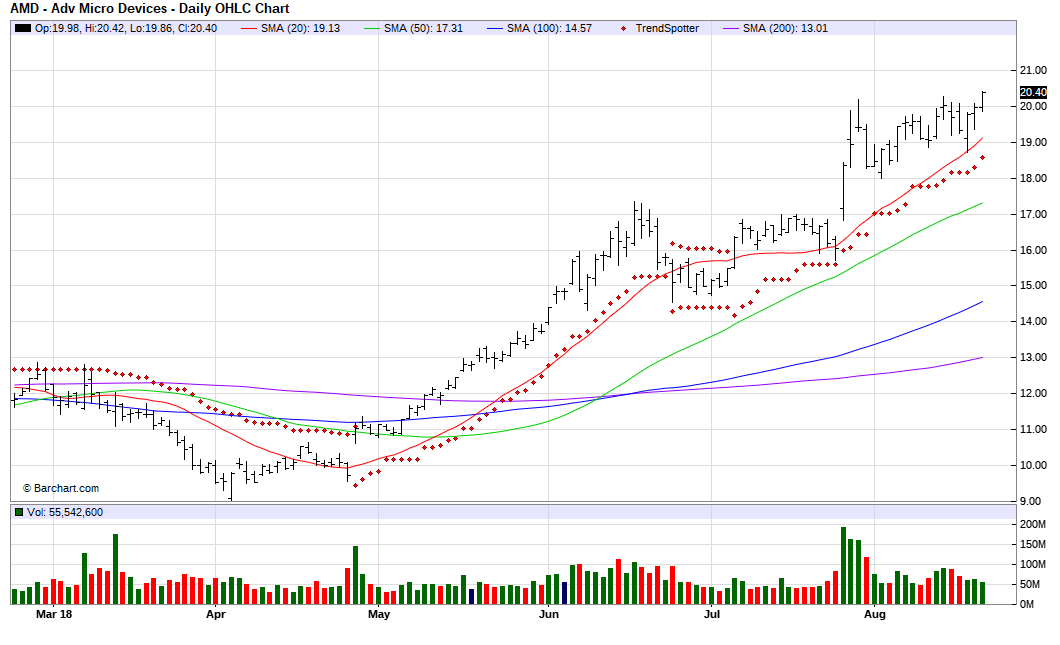Viewport: 1060px width, 645px height.
Task: Click the May date axis label
Action: [379, 614]
